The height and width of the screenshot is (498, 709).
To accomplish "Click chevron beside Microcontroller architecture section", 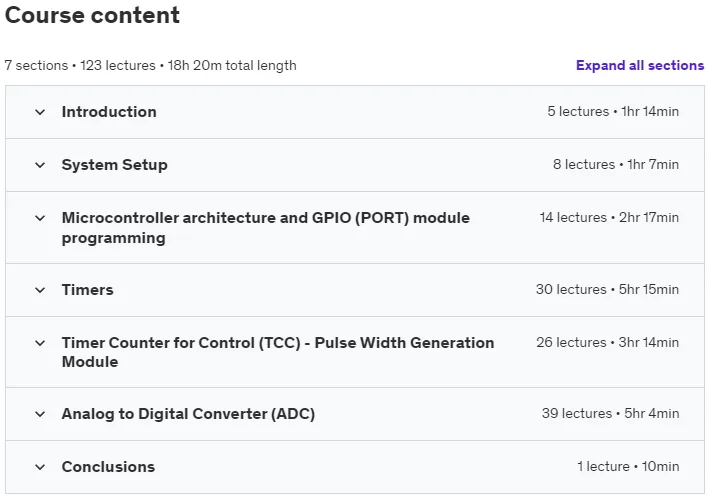I will (x=40, y=218).
